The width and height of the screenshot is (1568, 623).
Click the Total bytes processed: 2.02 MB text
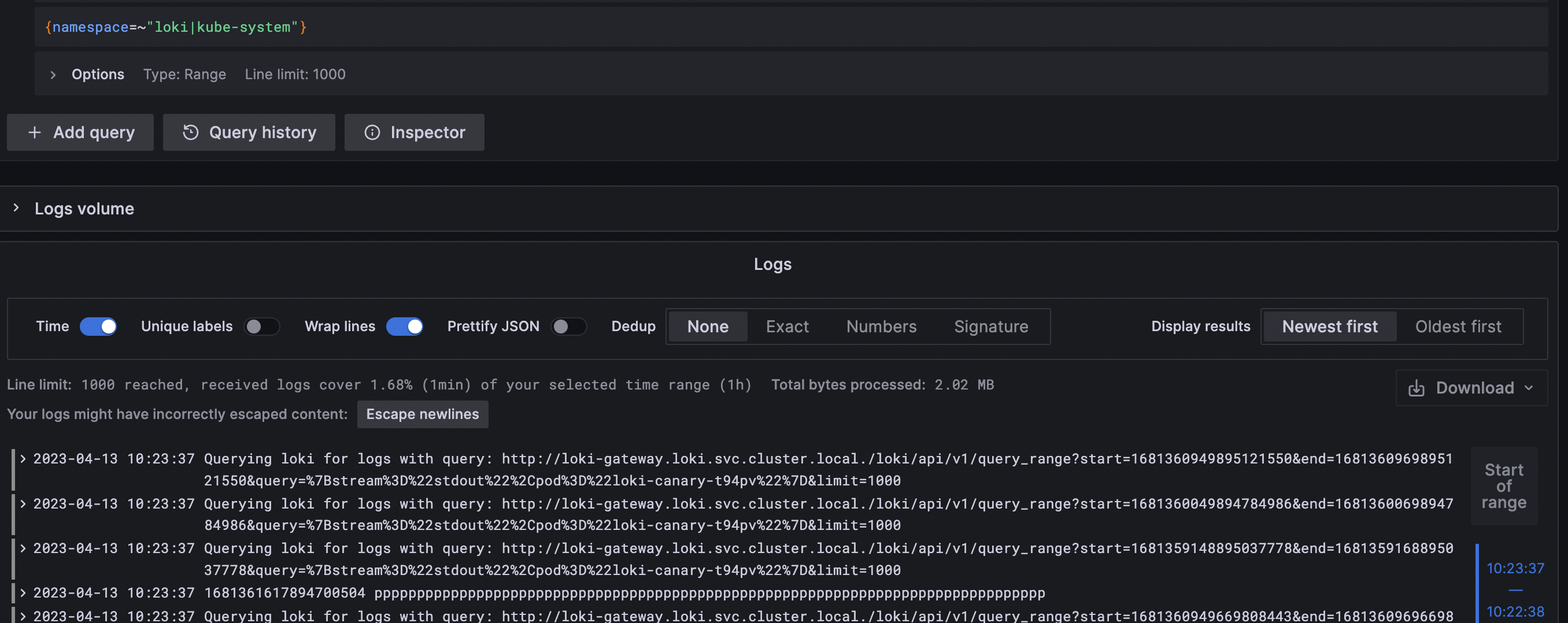[882, 384]
